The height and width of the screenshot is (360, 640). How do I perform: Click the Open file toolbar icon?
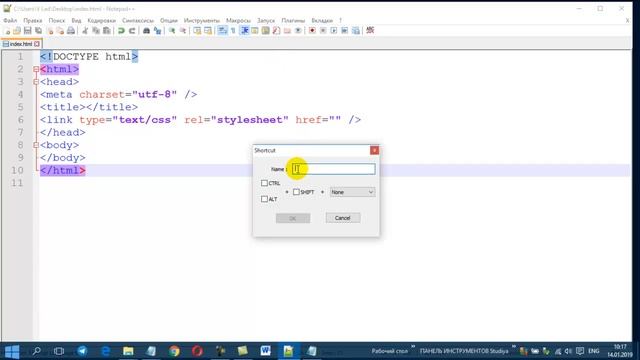pos(17,31)
